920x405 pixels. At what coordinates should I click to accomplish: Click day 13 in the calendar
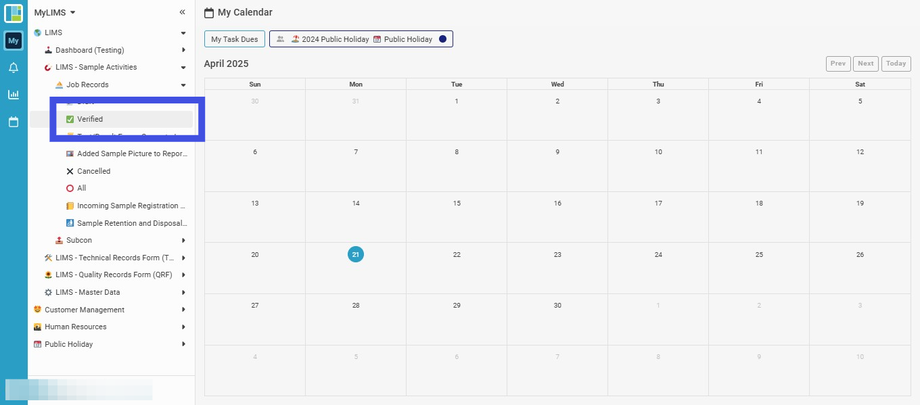coord(255,204)
